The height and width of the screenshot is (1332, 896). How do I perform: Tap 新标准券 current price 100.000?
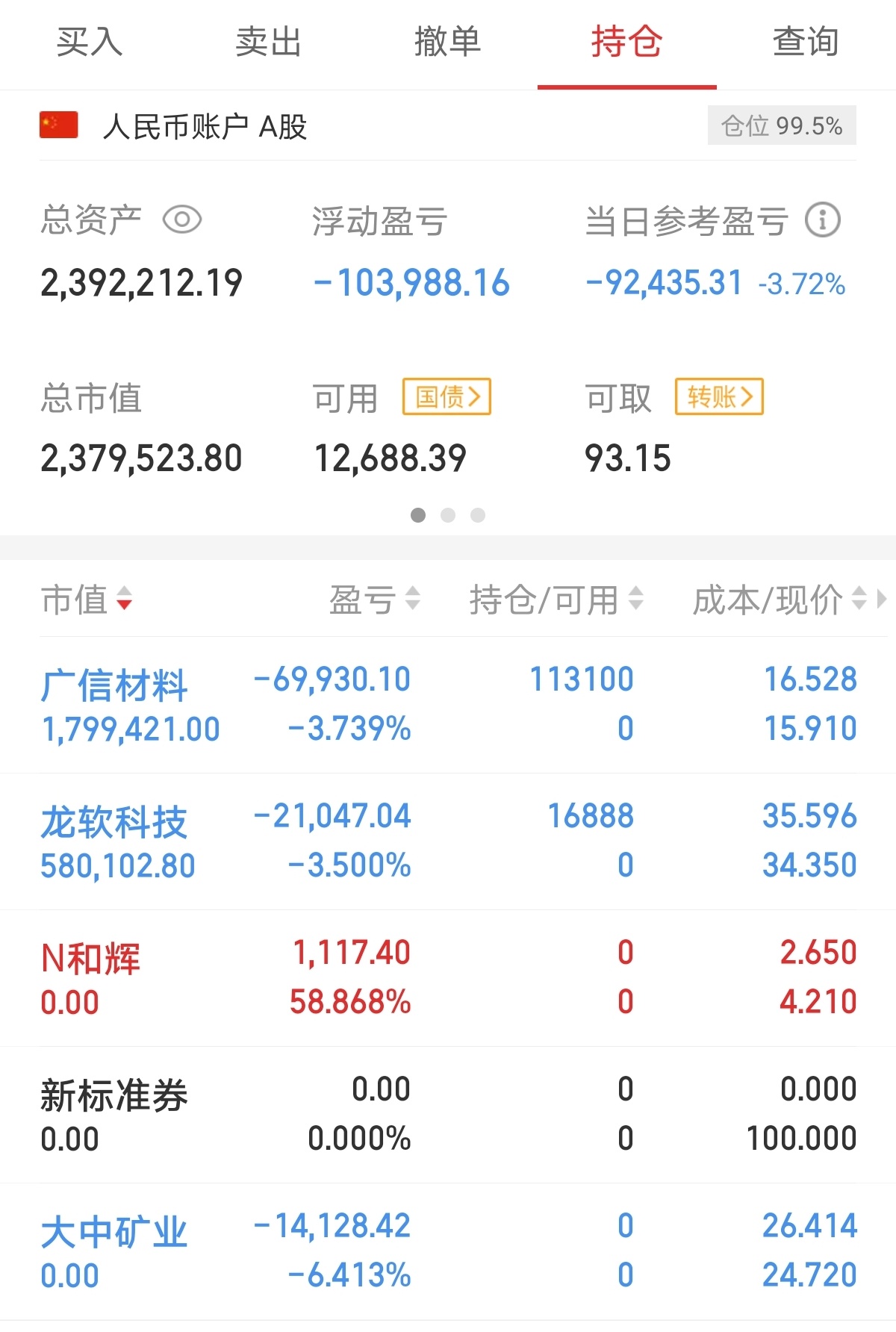click(x=802, y=1139)
